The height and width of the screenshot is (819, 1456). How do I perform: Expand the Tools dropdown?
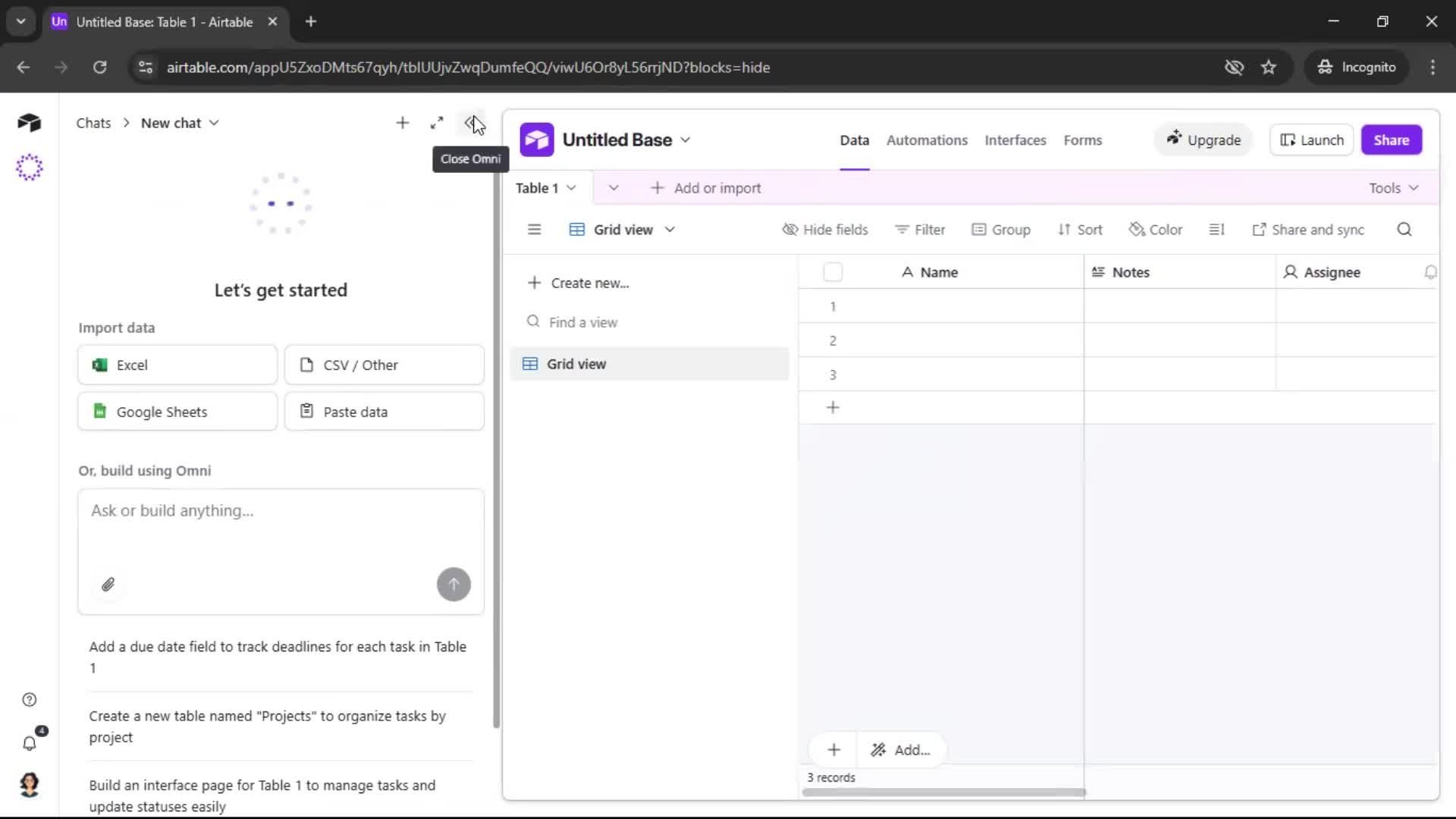1393,188
